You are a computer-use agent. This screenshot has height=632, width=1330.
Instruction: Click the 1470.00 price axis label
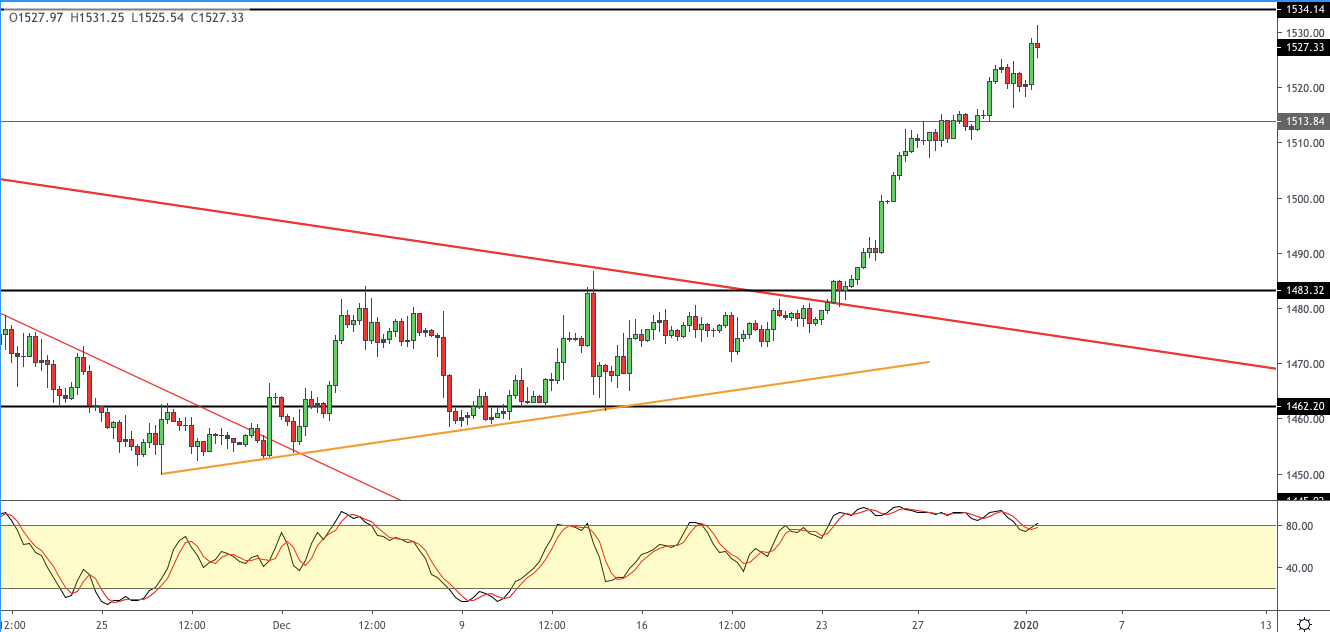click(1305, 364)
